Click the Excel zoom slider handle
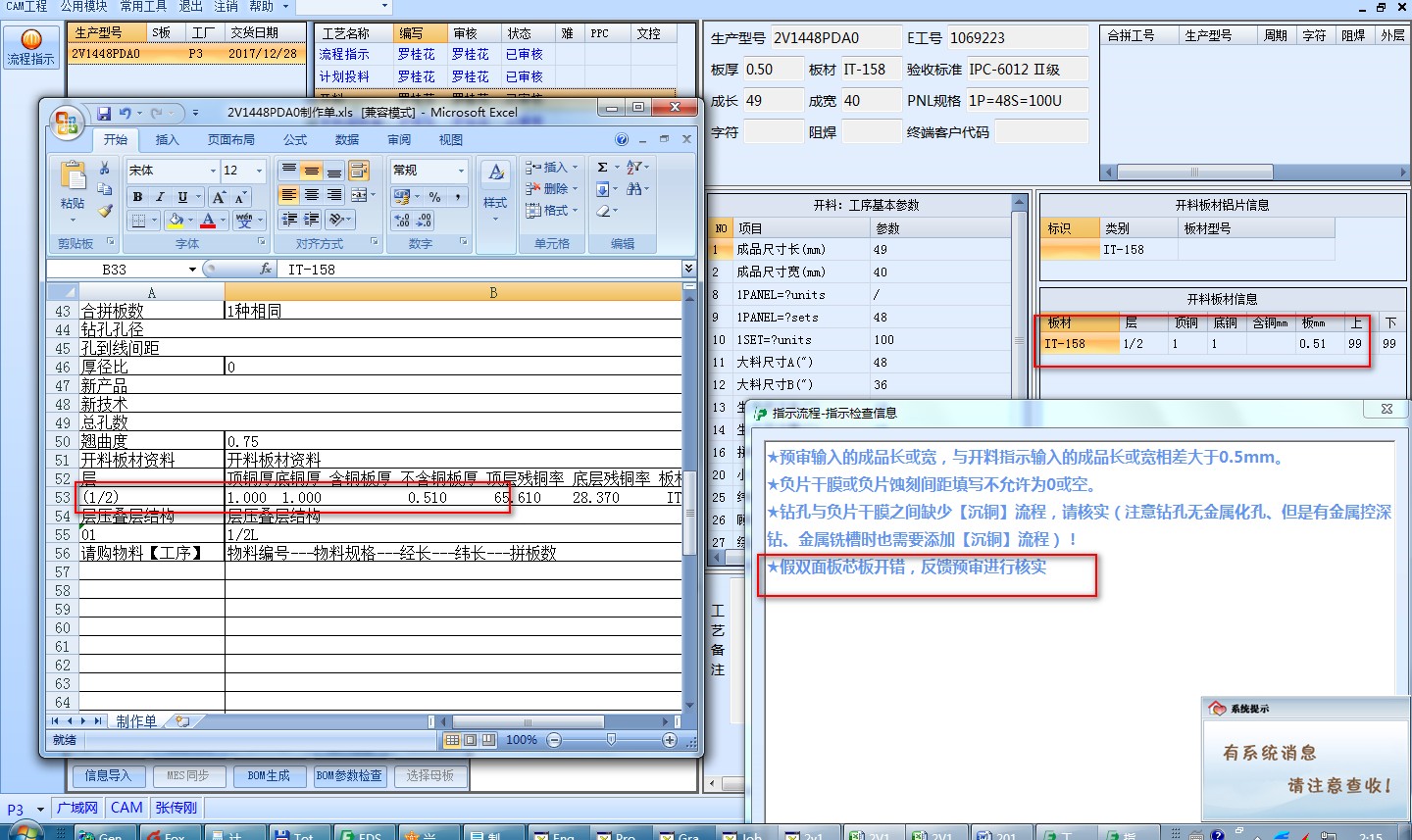Screen dimensions: 1412x840 [611, 740]
